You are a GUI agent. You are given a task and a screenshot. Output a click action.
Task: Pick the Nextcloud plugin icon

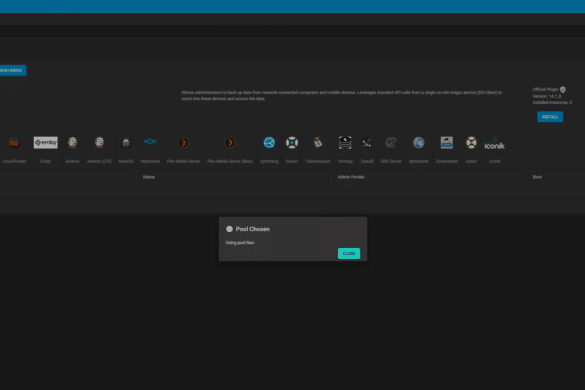pos(150,142)
